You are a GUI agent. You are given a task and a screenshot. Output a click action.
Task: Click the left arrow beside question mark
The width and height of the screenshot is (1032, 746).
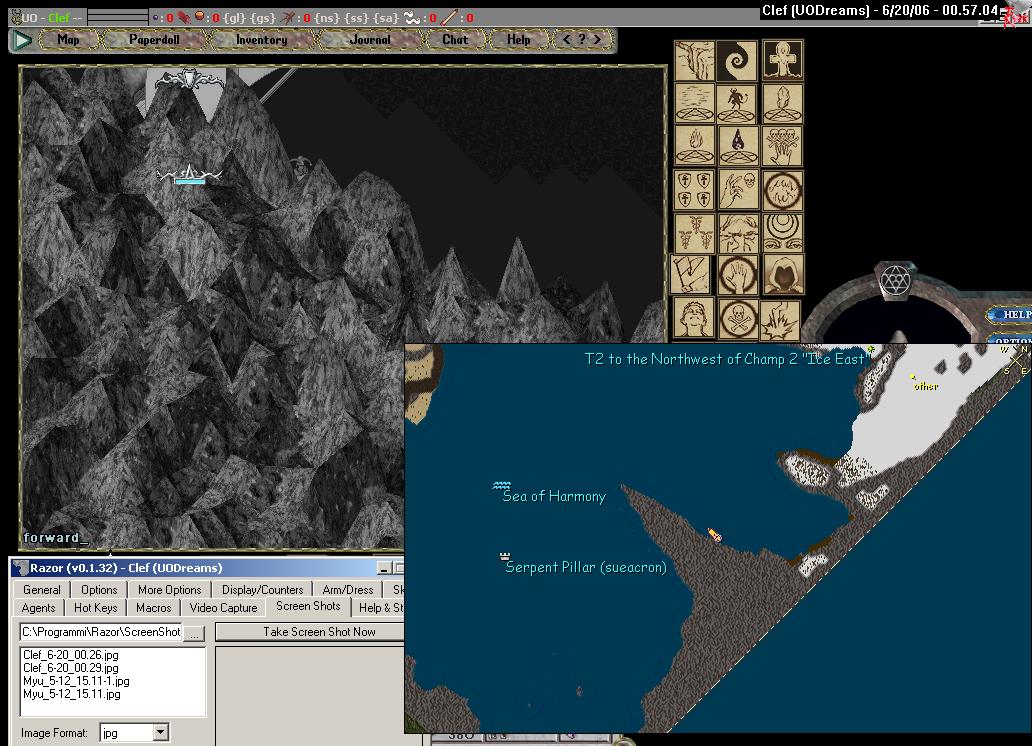[x=567, y=40]
